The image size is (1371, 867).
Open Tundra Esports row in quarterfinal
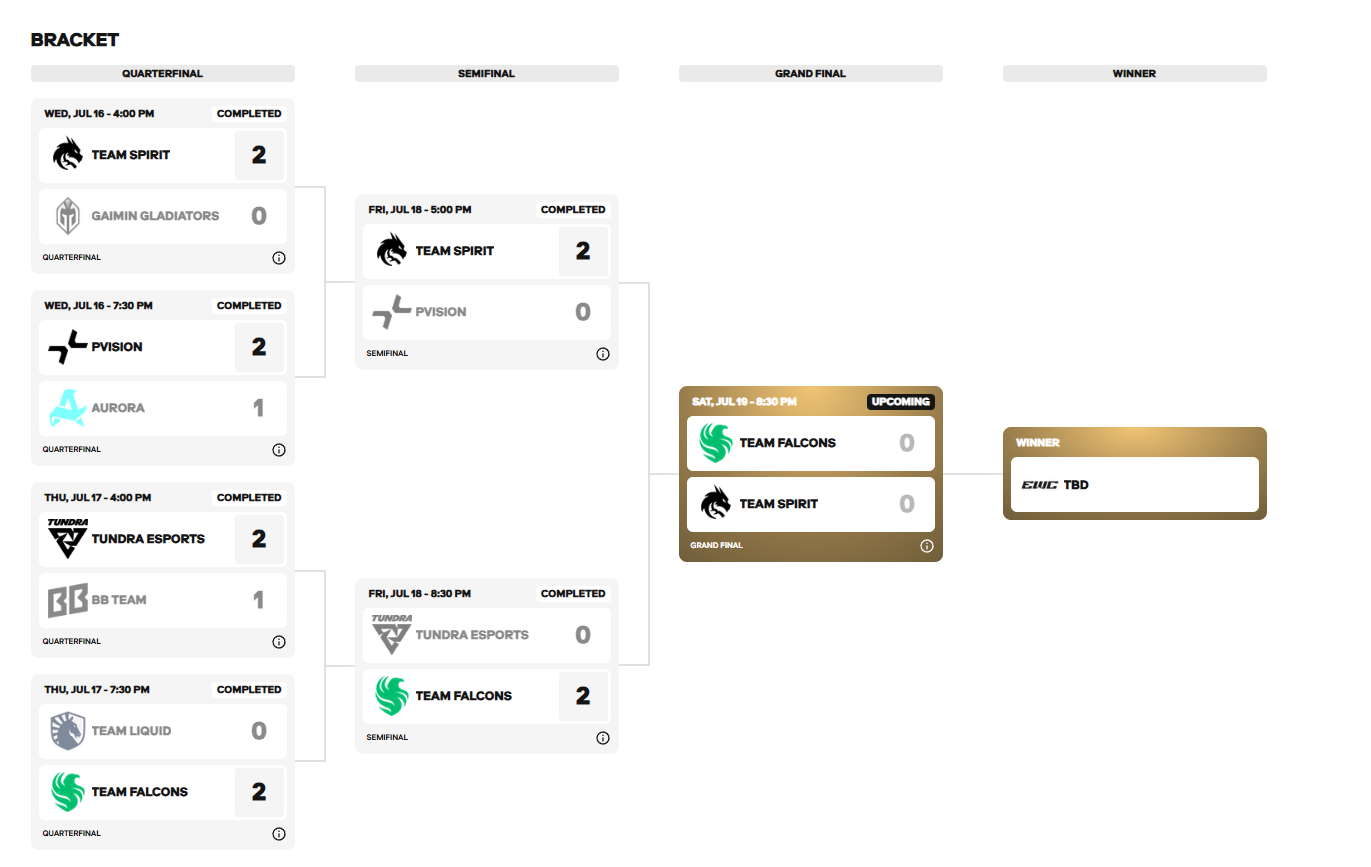pos(163,539)
